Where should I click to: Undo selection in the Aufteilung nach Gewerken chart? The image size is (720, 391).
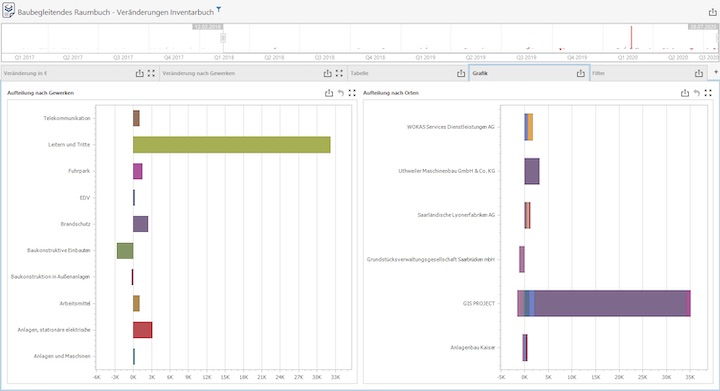pyautogui.click(x=341, y=93)
